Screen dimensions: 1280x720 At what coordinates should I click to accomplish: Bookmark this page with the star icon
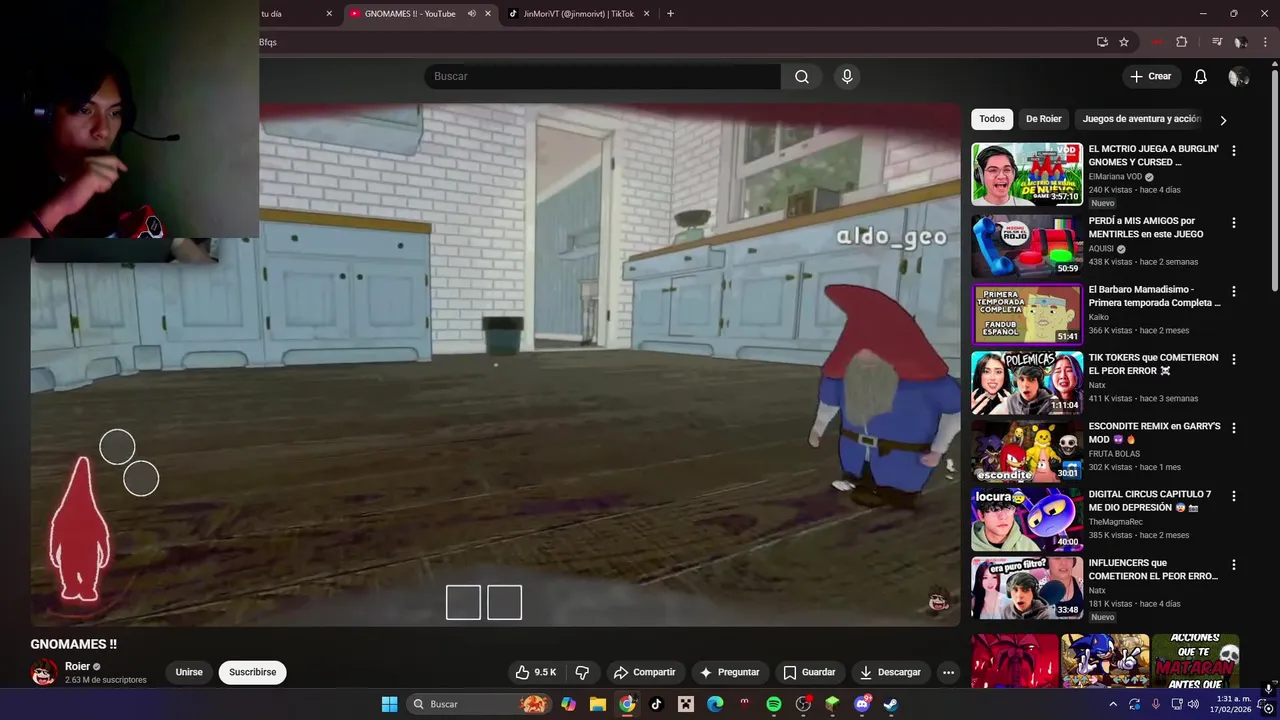1124,42
